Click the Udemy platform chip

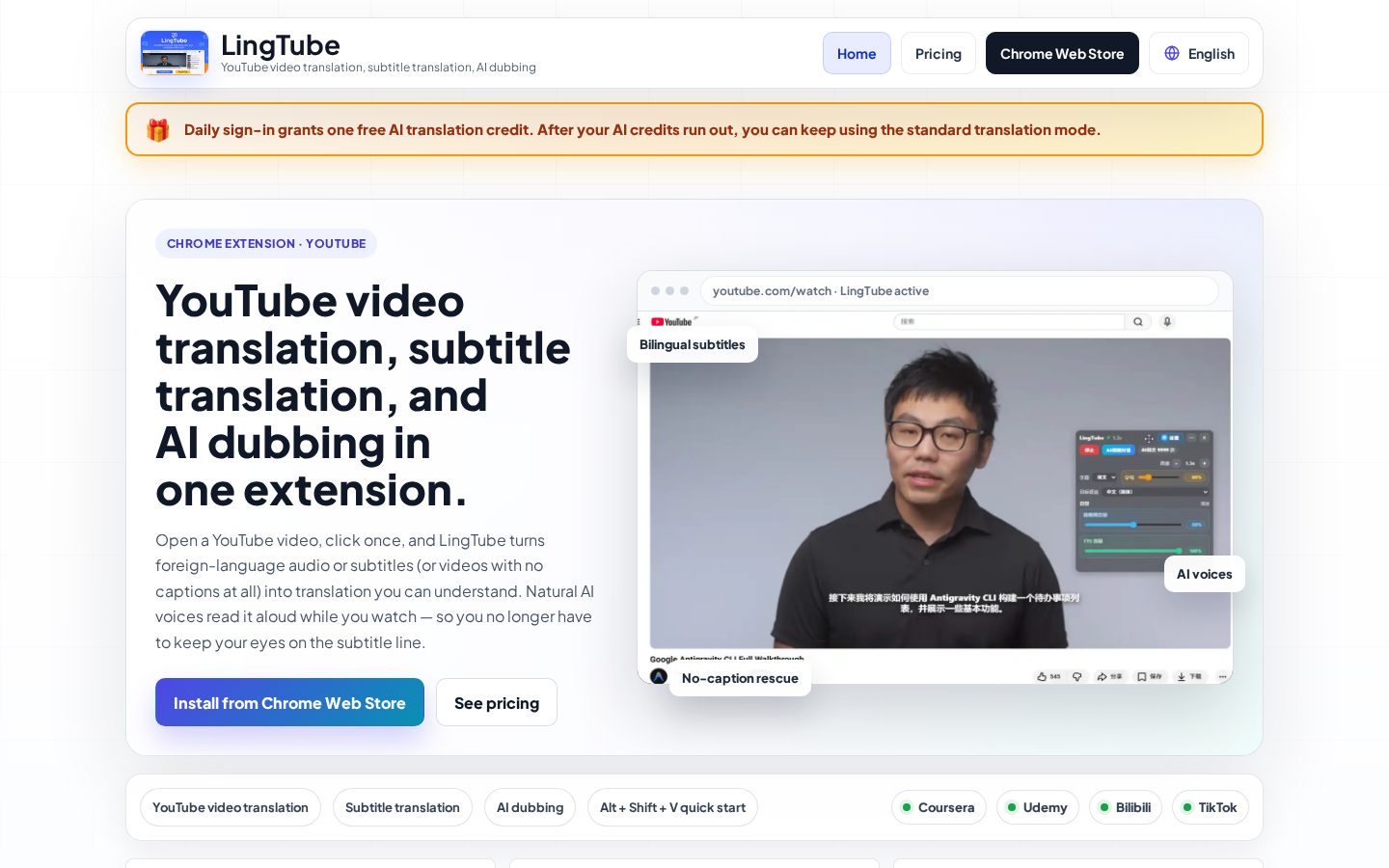[x=1038, y=807]
